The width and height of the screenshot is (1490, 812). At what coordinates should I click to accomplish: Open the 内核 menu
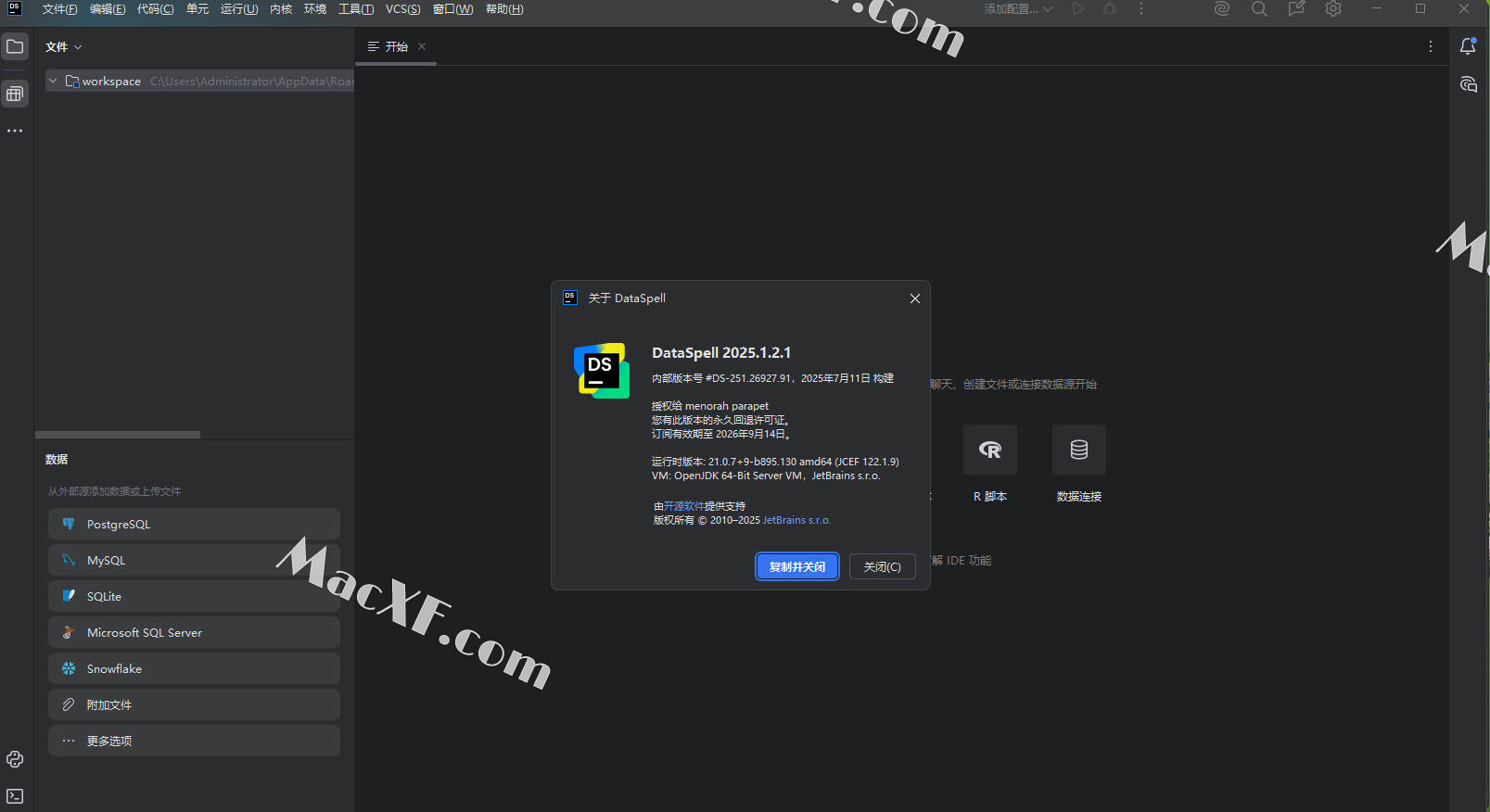pos(281,9)
